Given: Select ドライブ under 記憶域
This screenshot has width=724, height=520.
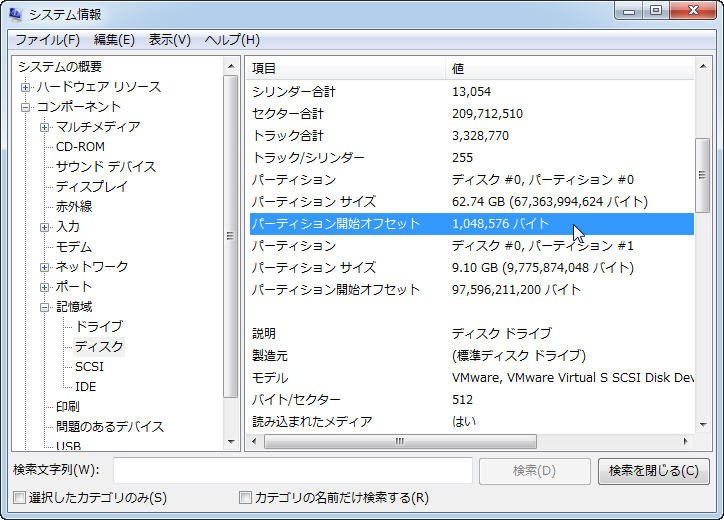Looking at the screenshot, I should pos(99,327).
